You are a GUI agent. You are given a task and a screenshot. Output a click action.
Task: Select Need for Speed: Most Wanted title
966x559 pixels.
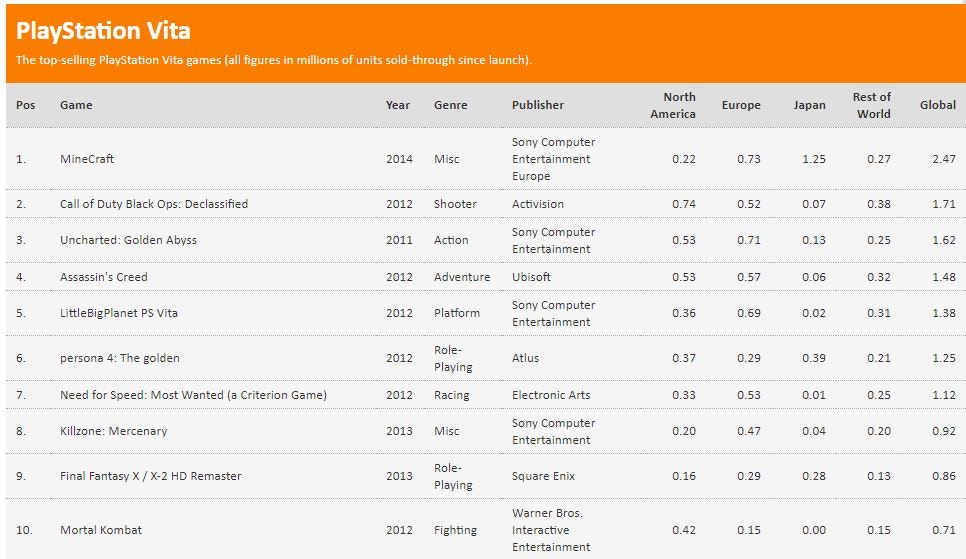[x=193, y=395]
